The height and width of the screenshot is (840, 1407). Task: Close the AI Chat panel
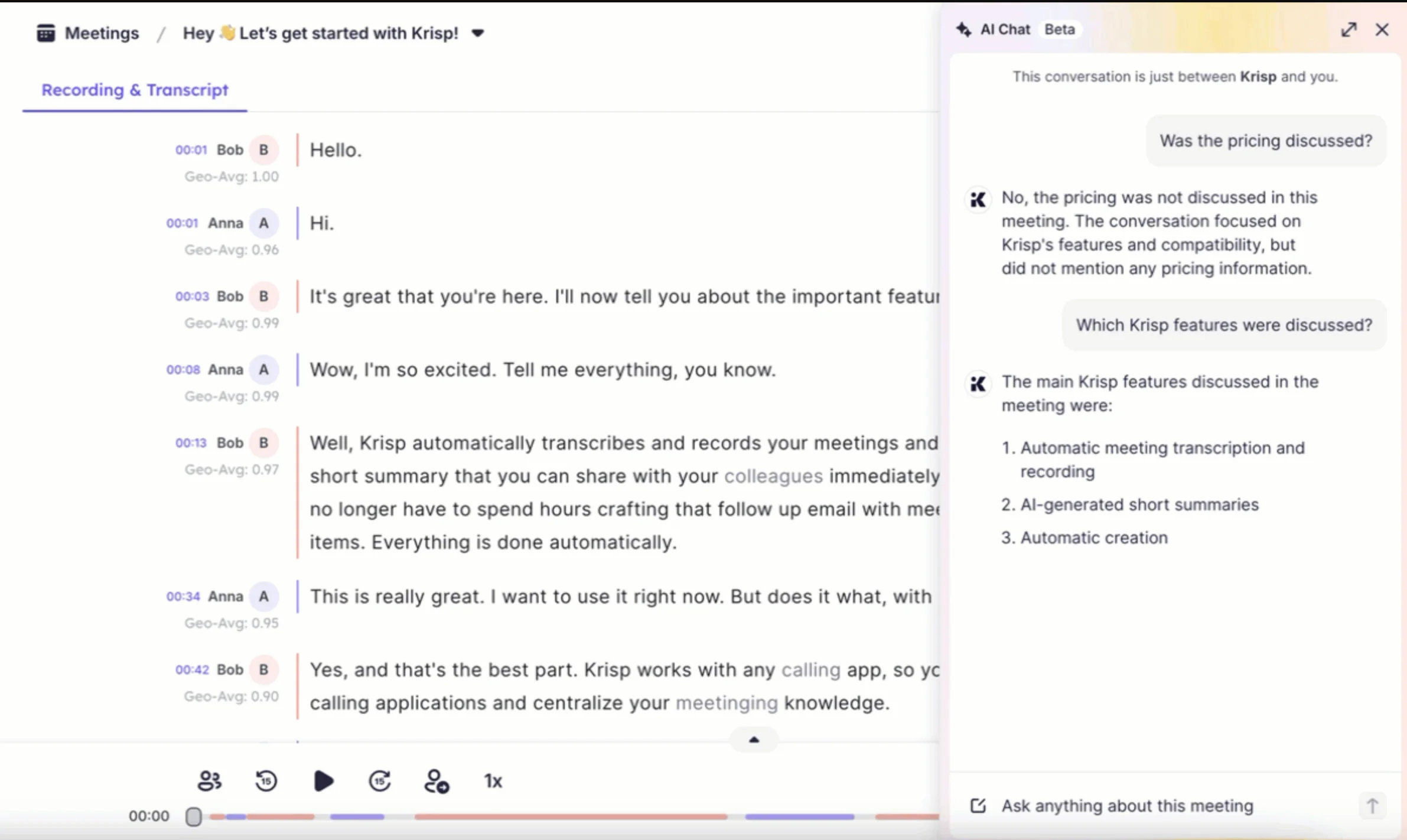(1382, 30)
